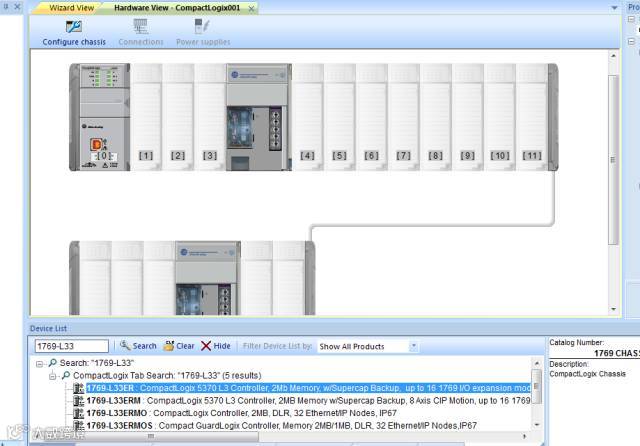Select empty chassis slot 9
Screen dimensions: 640x446
(x=467, y=117)
